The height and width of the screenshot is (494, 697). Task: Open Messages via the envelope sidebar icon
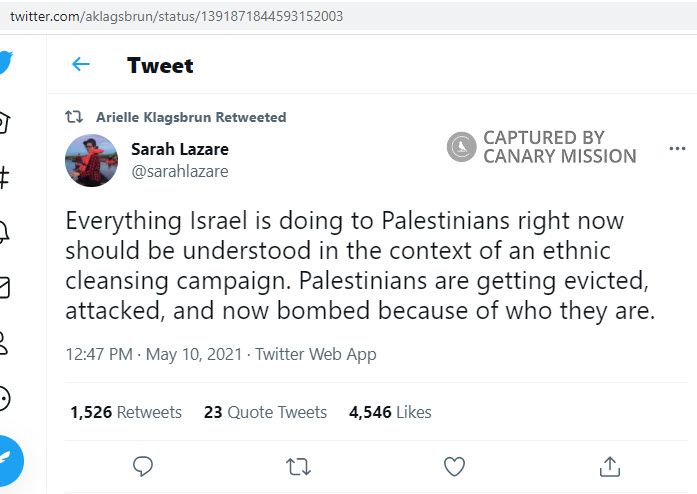[4, 288]
